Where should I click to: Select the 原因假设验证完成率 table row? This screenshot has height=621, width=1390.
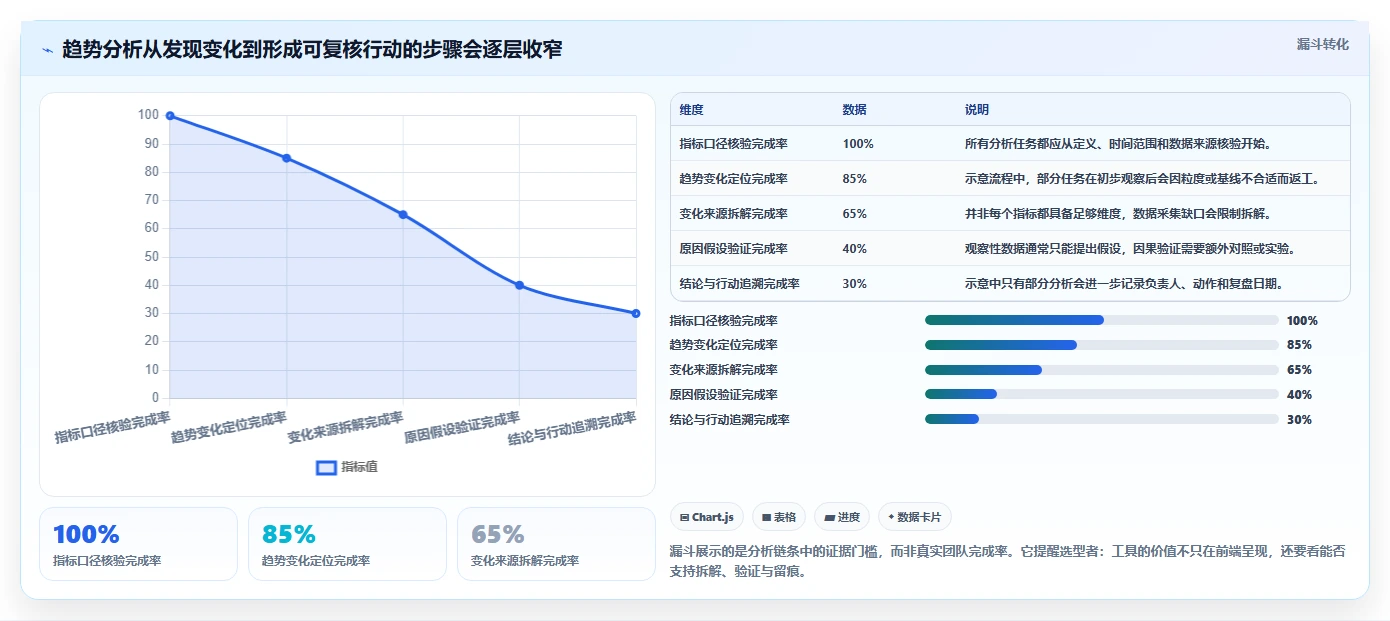(1010, 249)
